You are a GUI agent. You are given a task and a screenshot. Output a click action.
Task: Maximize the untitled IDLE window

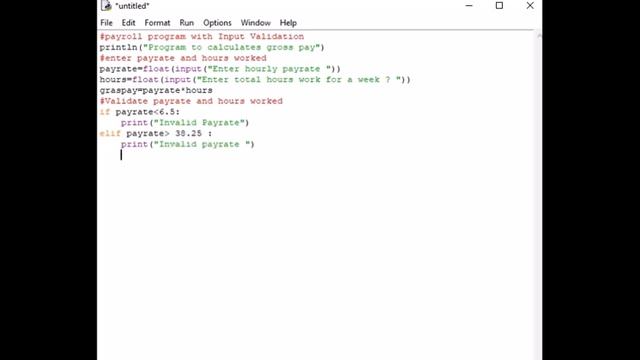[499, 6]
